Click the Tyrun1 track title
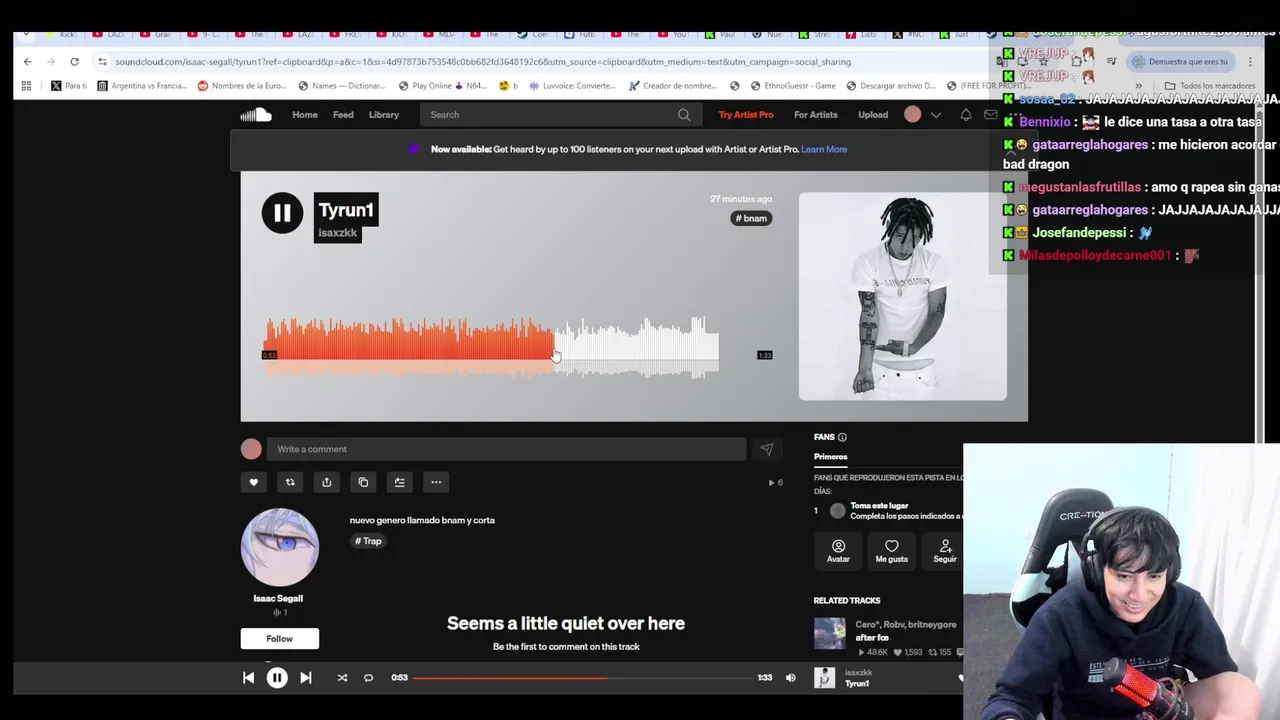The height and width of the screenshot is (720, 1280). point(346,210)
